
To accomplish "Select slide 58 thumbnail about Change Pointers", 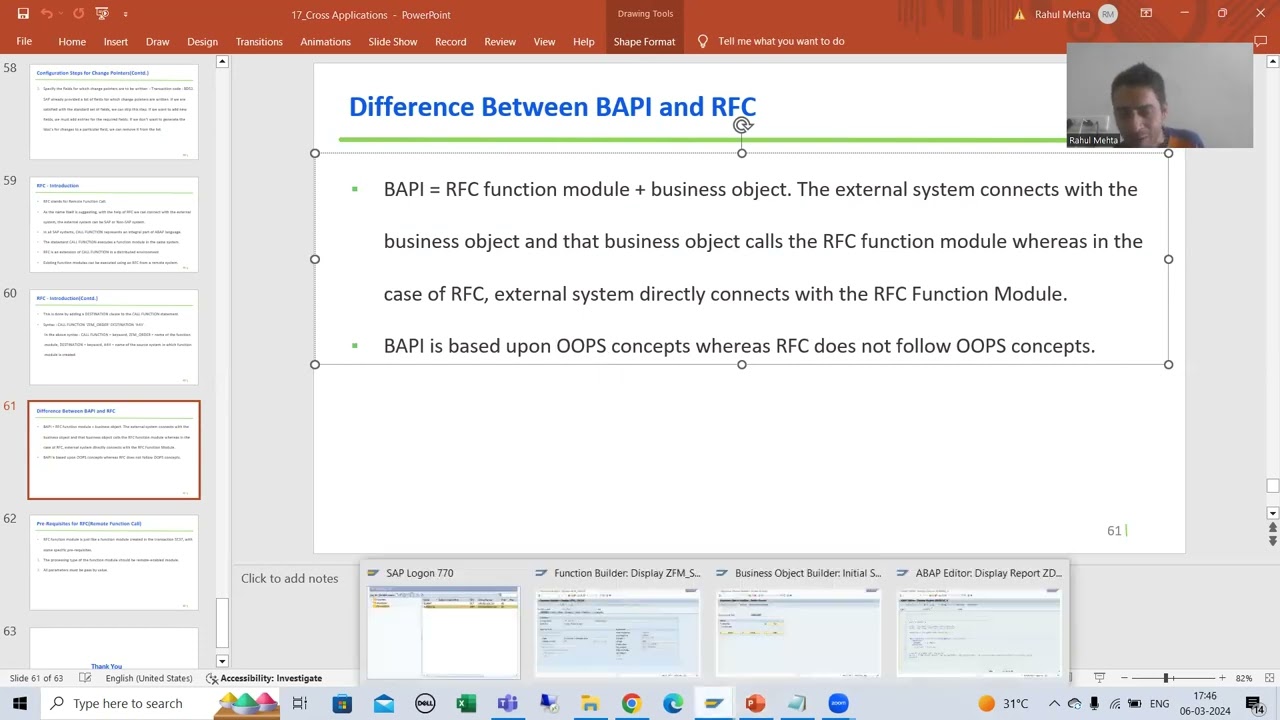I will (114, 113).
